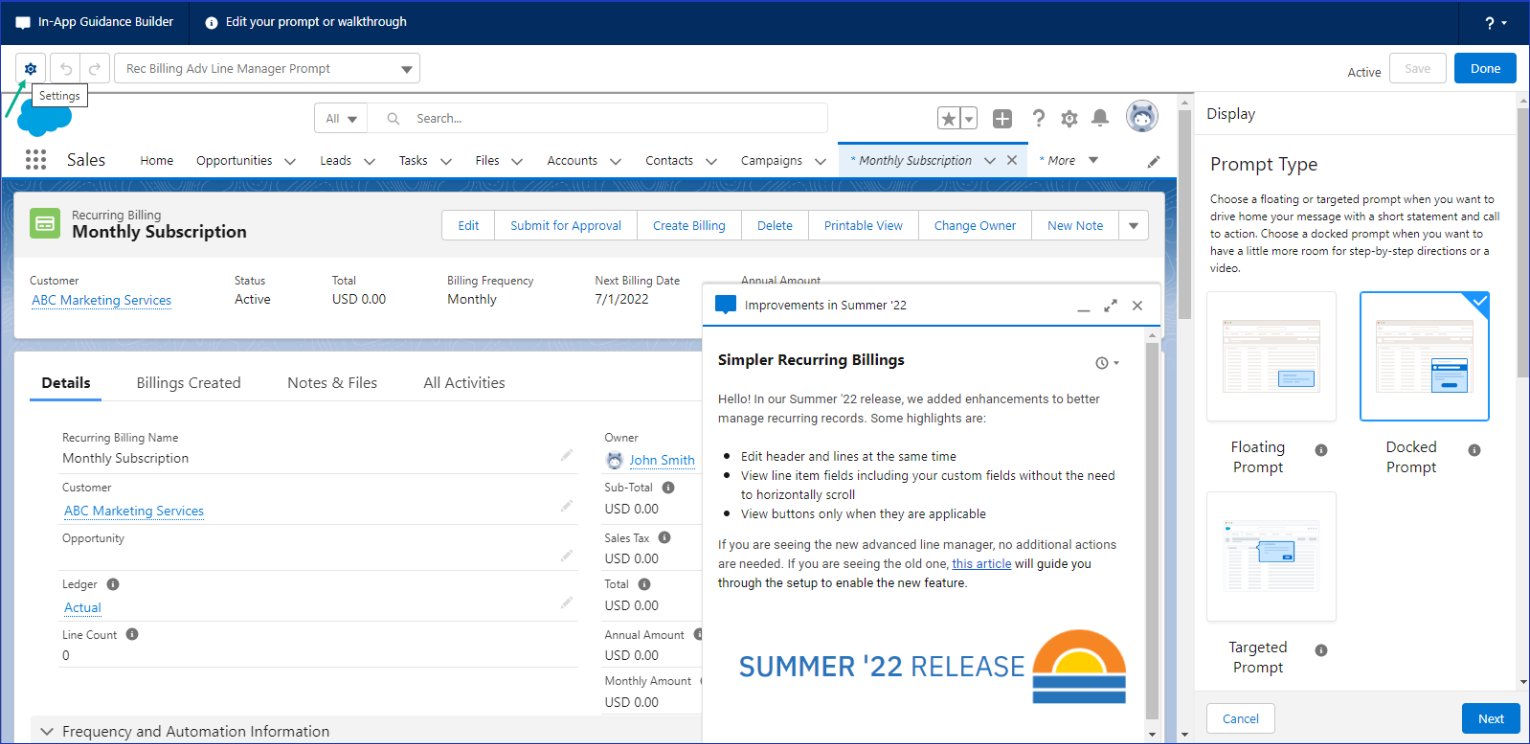
Task: Open the user profile avatar
Action: [1142, 117]
